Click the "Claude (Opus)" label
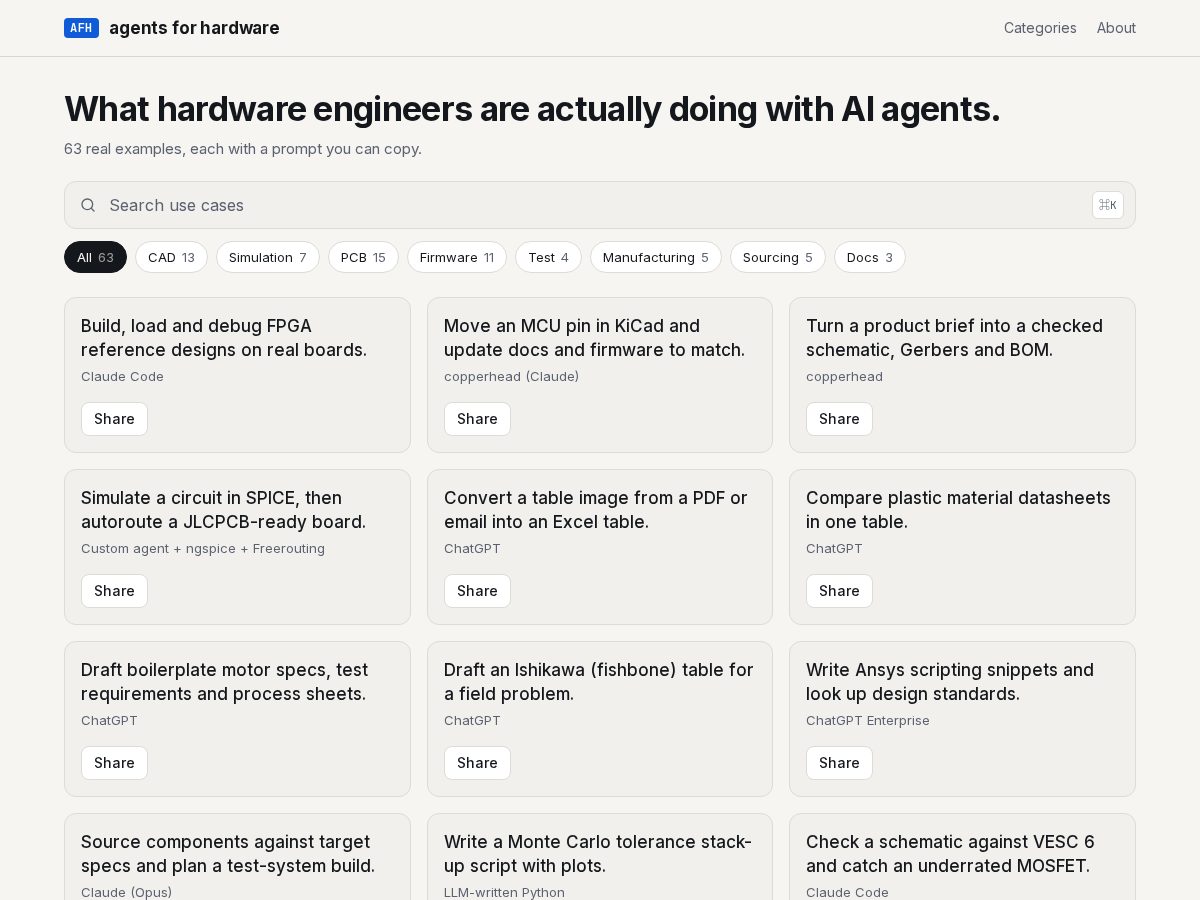 pos(126,892)
